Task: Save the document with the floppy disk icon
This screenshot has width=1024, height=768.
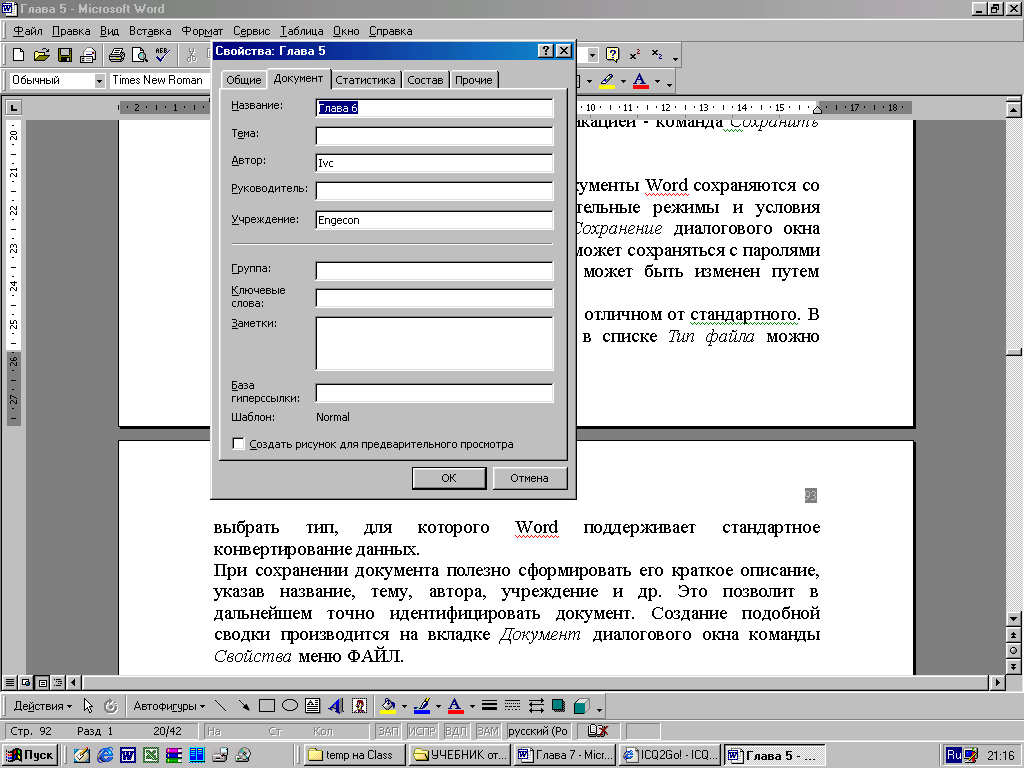Action: (65, 56)
